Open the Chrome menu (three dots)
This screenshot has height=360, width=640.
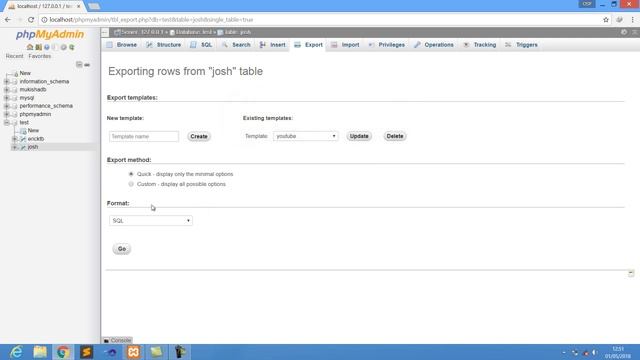click(633, 20)
